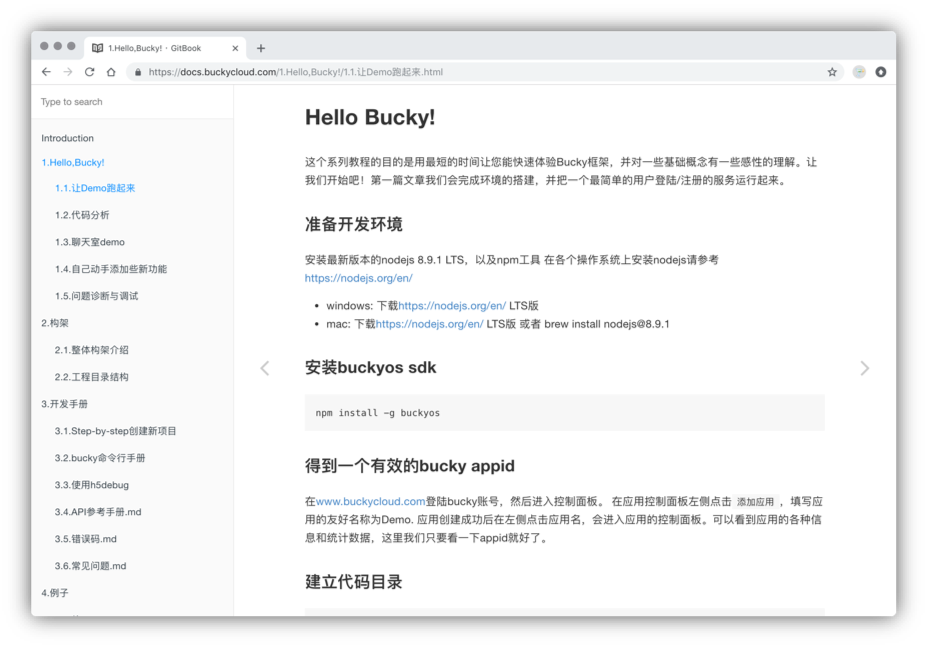Open section 3.3.使用h5debug
The height and width of the screenshot is (647, 927).
[92, 485]
